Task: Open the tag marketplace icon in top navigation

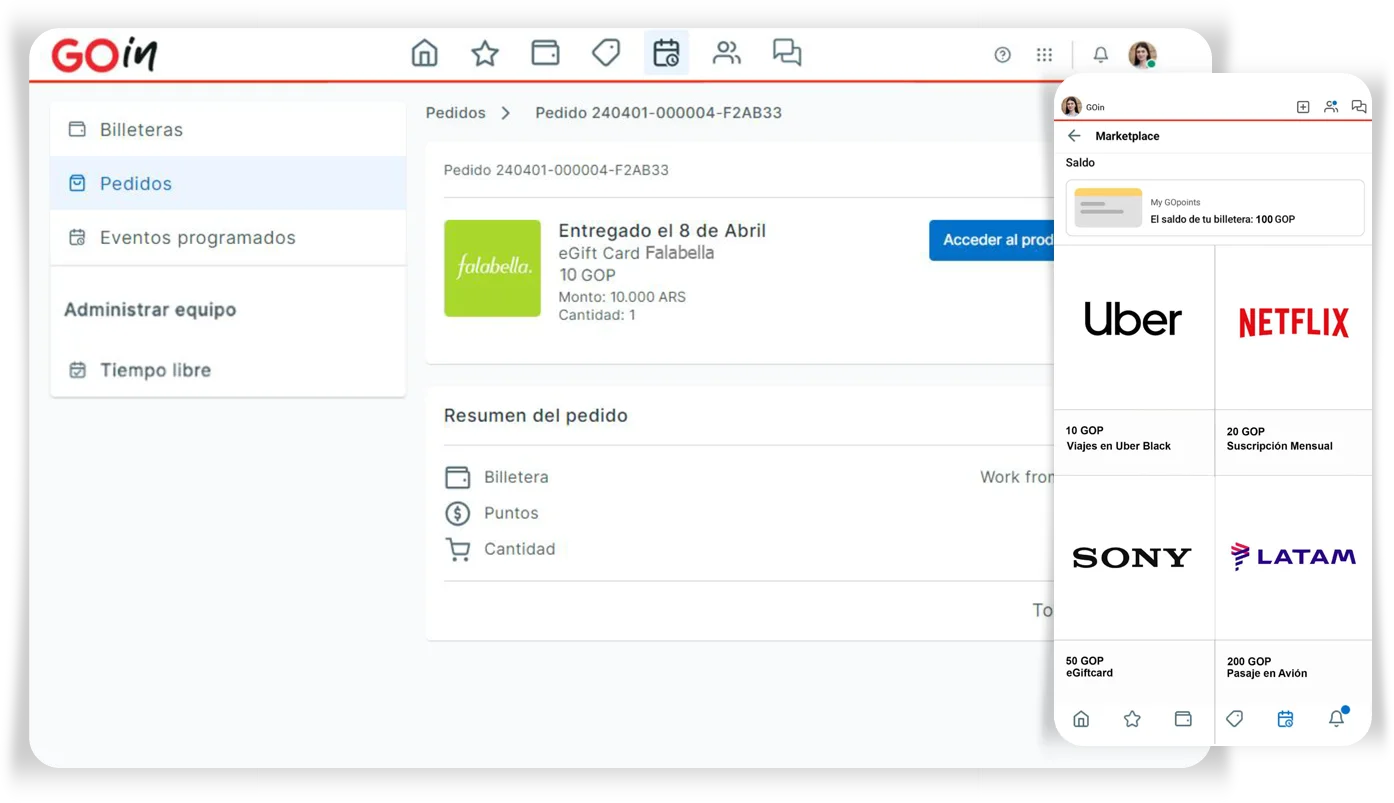Action: tap(606, 53)
